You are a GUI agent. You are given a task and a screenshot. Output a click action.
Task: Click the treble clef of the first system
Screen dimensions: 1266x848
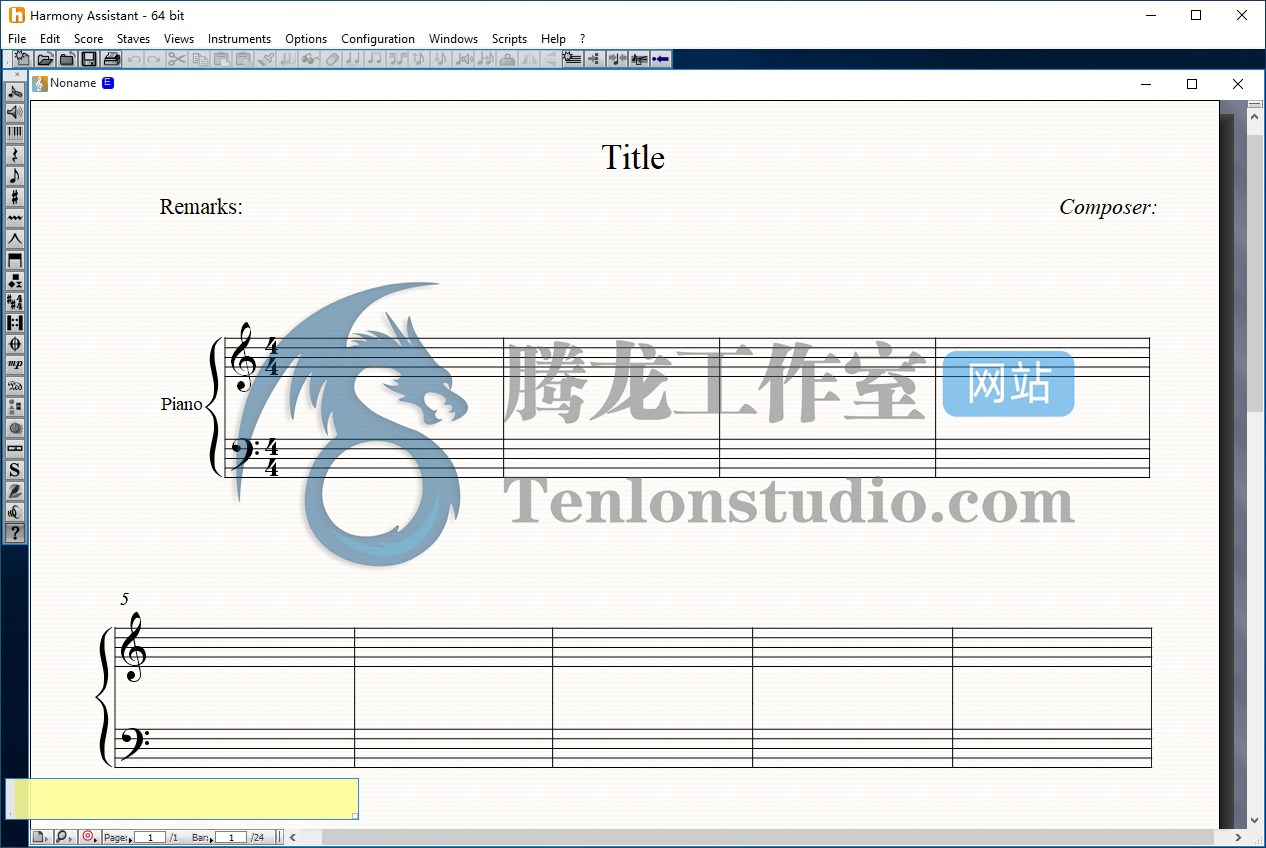pos(243,357)
